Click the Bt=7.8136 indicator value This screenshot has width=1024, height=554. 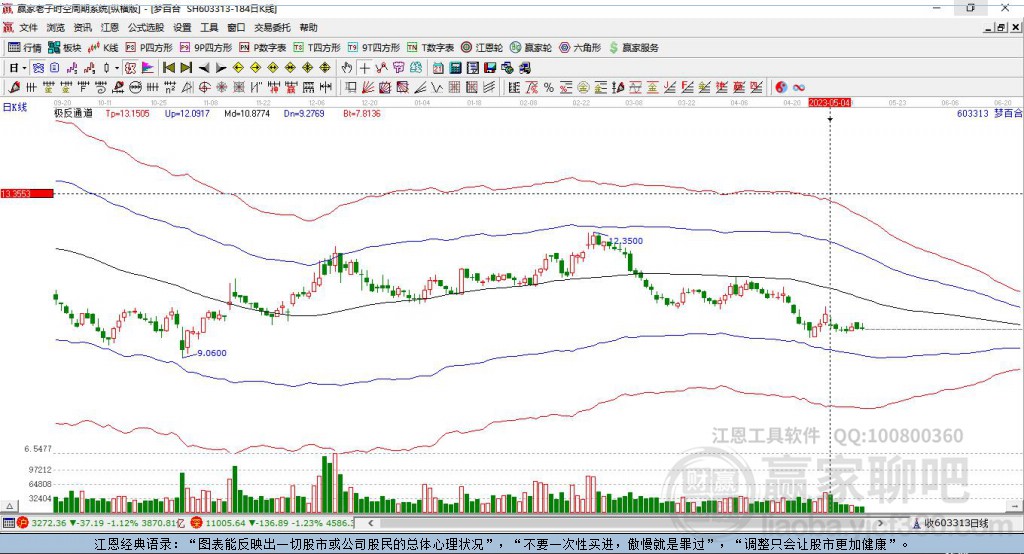coord(361,113)
